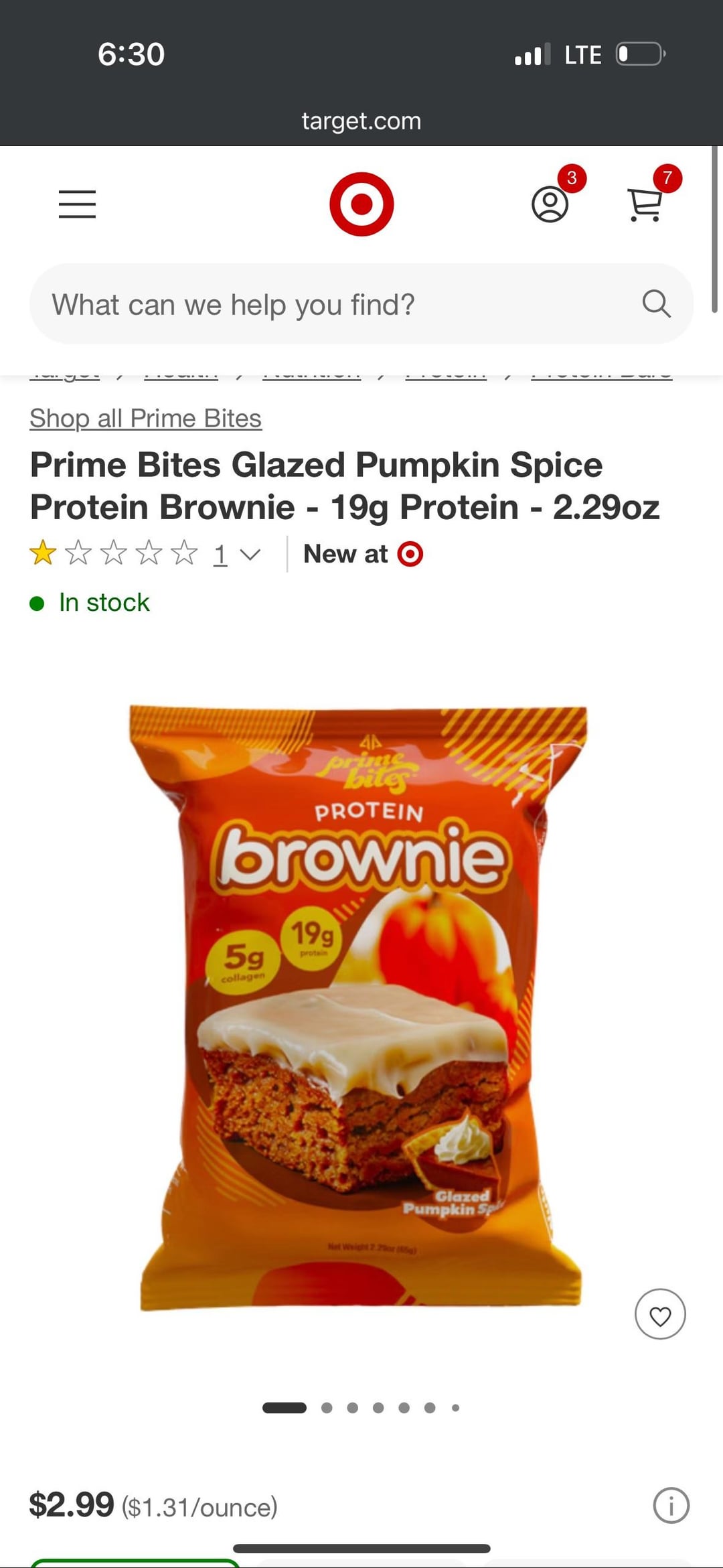Screen dimensions: 723x1568
Task: Tap the heart icon to favorite the brownie
Action: (x=660, y=1314)
